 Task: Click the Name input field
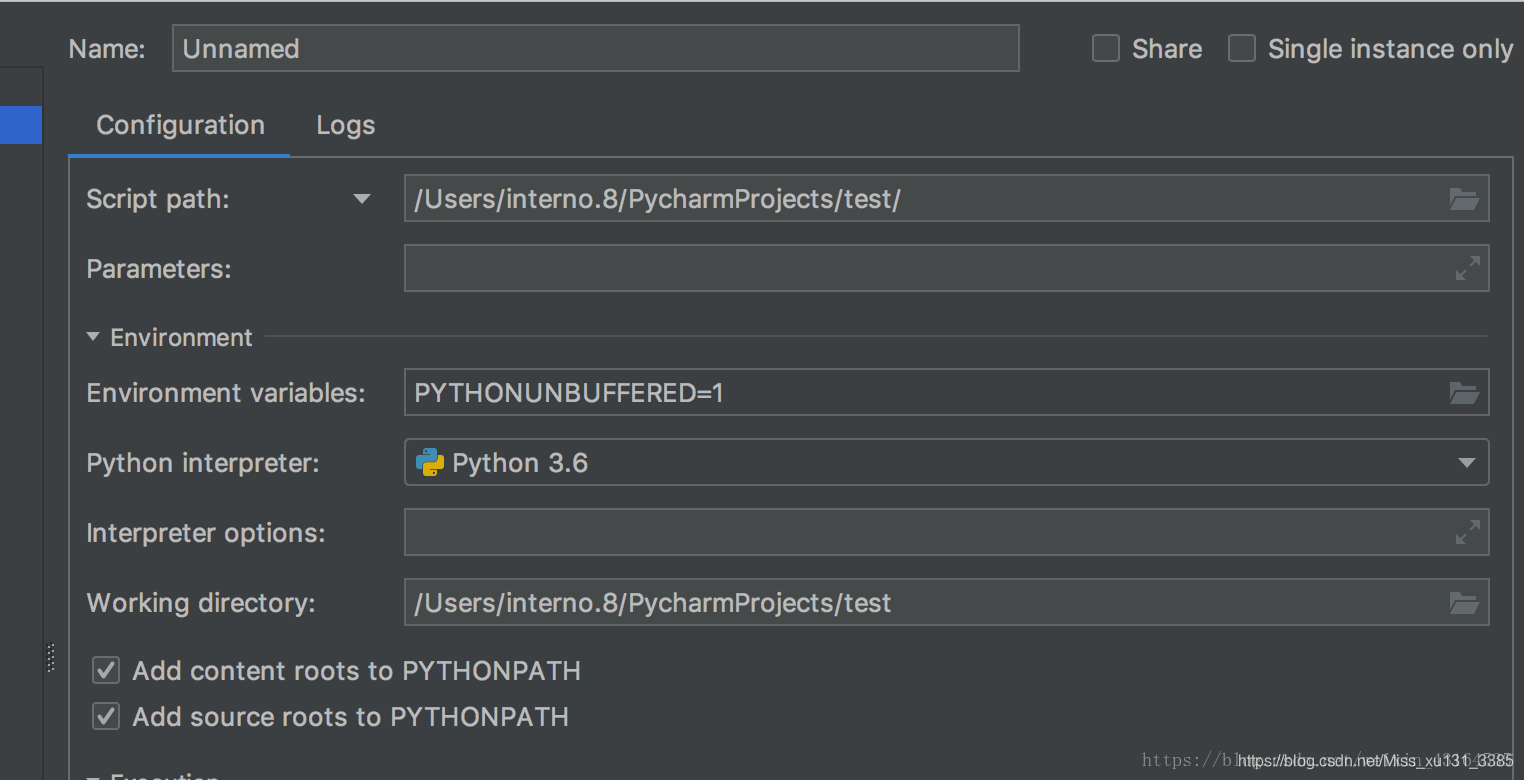[596, 48]
